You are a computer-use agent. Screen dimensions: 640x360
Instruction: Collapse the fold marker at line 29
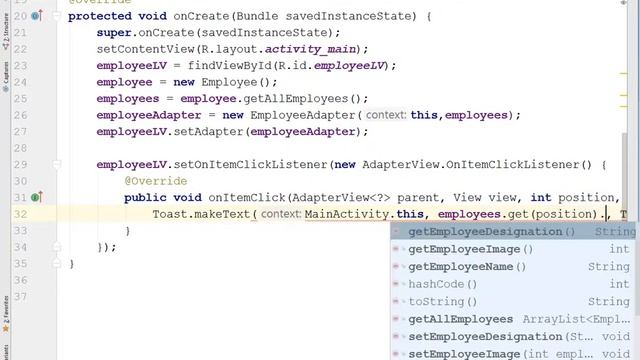[57, 164]
